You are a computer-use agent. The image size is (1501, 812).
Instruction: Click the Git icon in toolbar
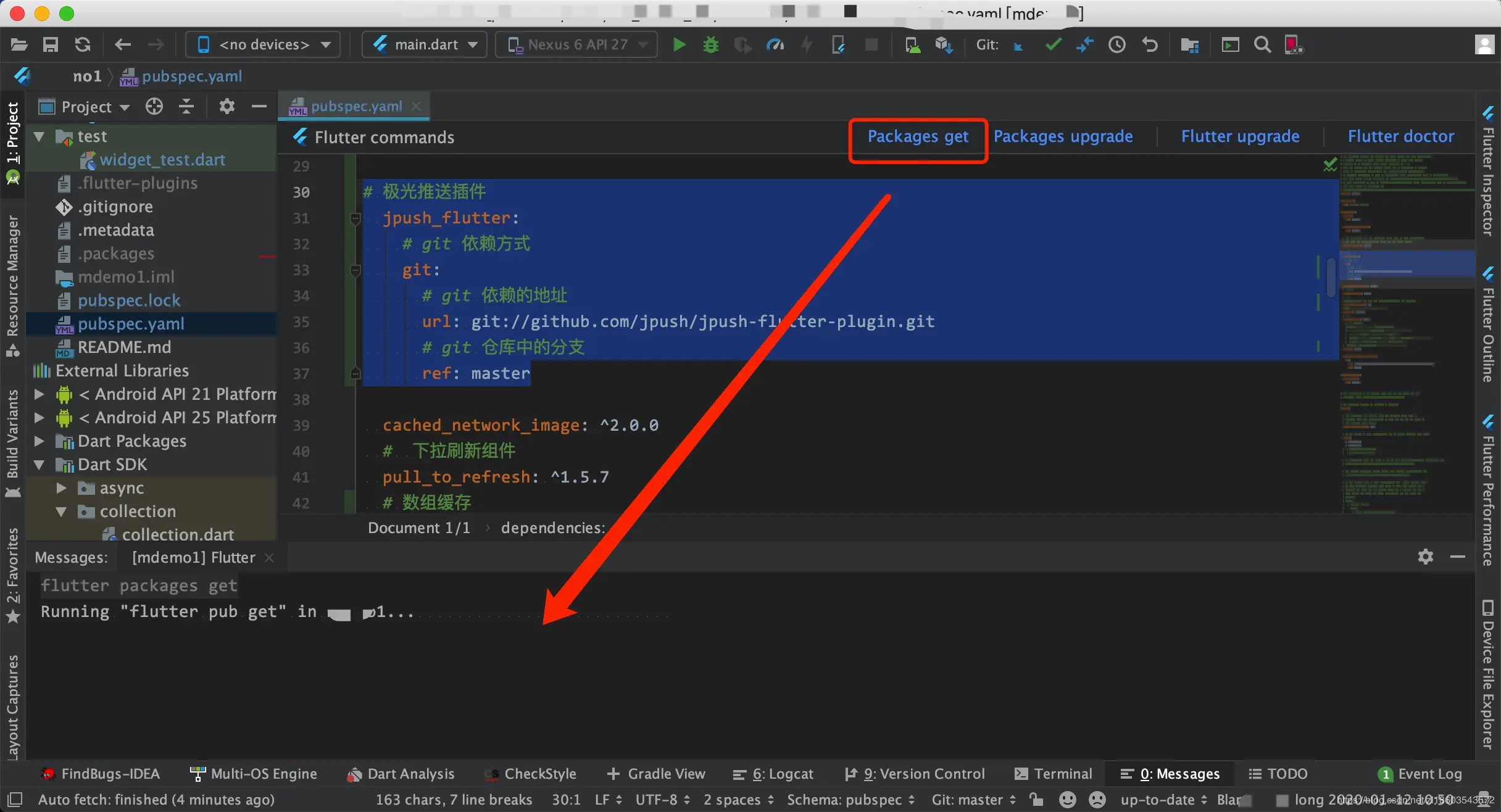[x=991, y=45]
